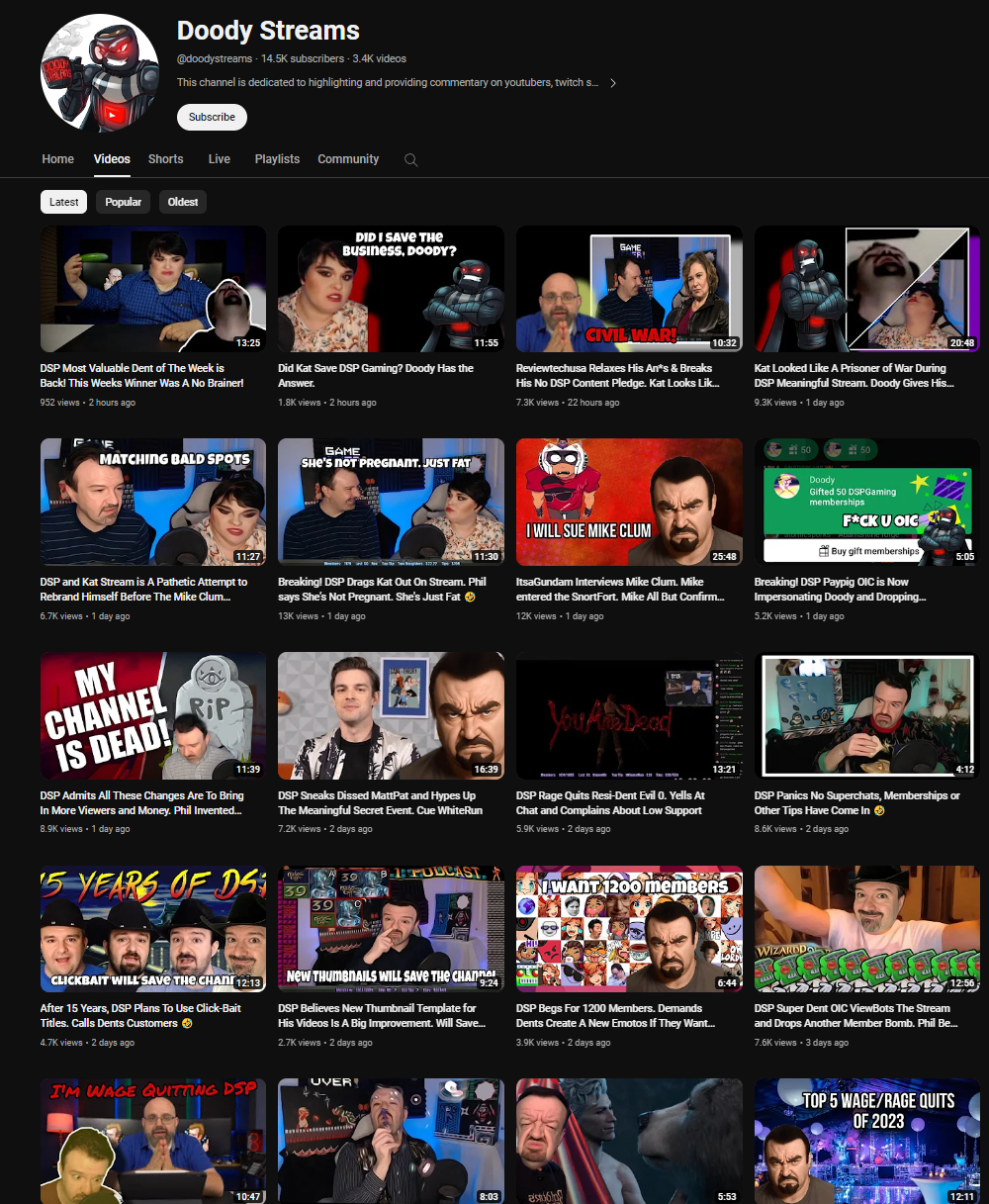The height and width of the screenshot is (1204, 989).
Task: Play the 'New Thumbnails Will Save the Channel' thumbnail
Action: pyautogui.click(x=391, y=929)
